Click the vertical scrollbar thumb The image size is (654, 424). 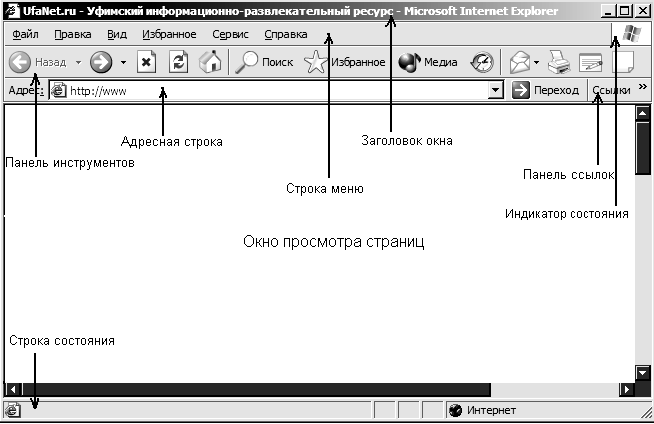pyautogui.click(x=642, y=148)
